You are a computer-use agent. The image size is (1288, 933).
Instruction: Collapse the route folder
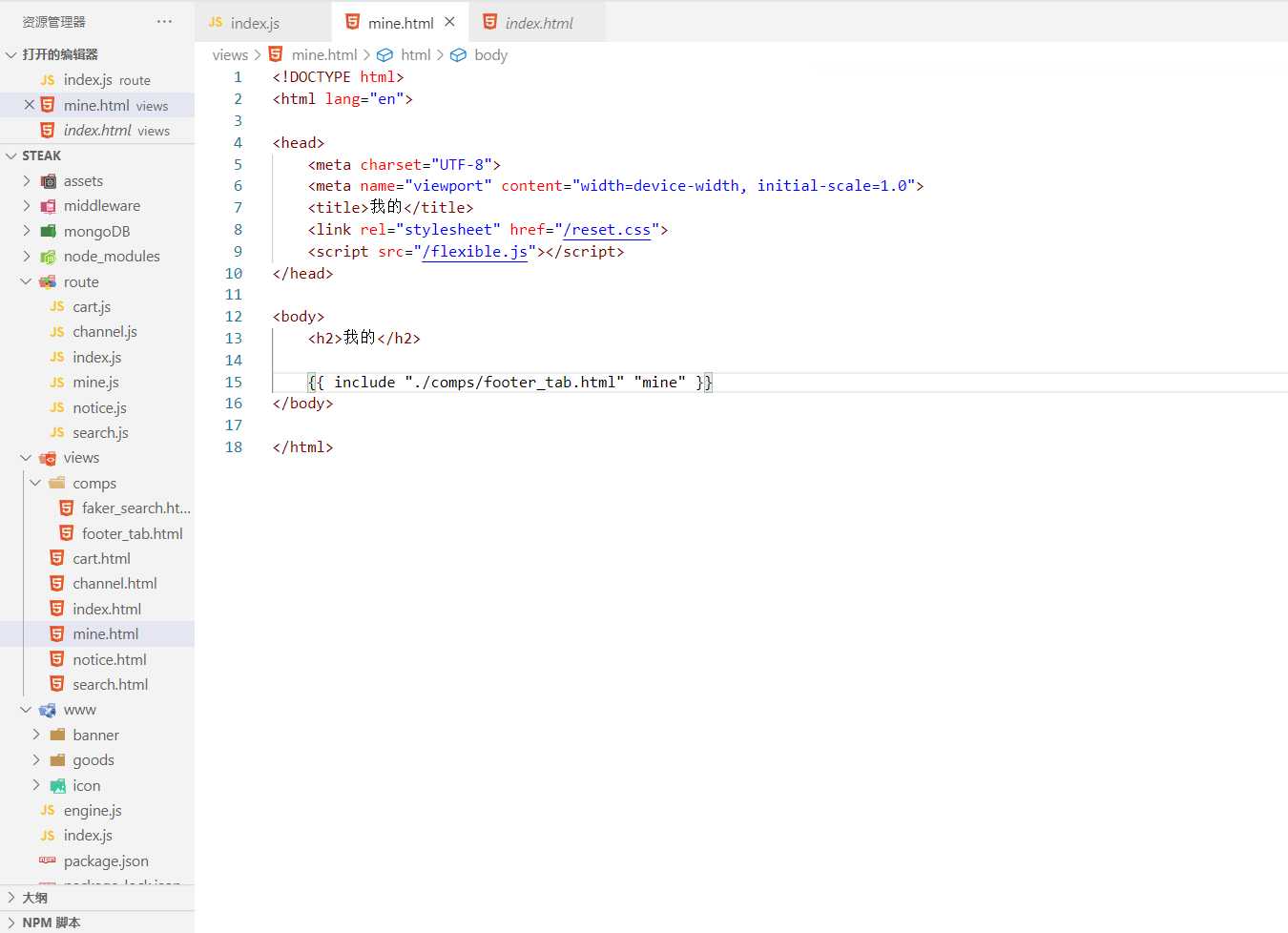(x=27, y=281)
